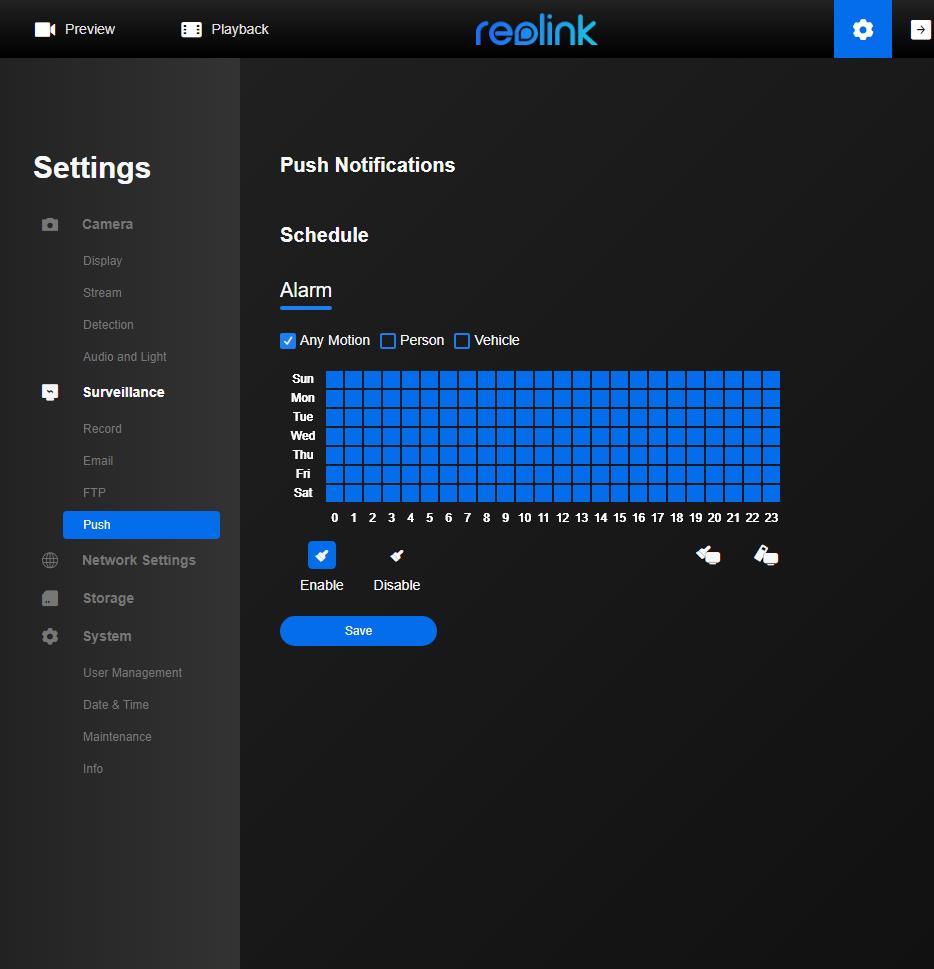Image resolution: width=934 pixels, height=969 pixels.
Task: Open the Playback tab
Action: click(225, 29)
